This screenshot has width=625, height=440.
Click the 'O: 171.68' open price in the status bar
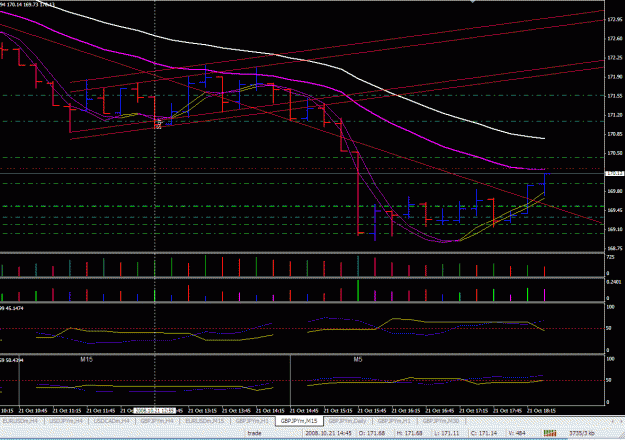tap(371, 433)
